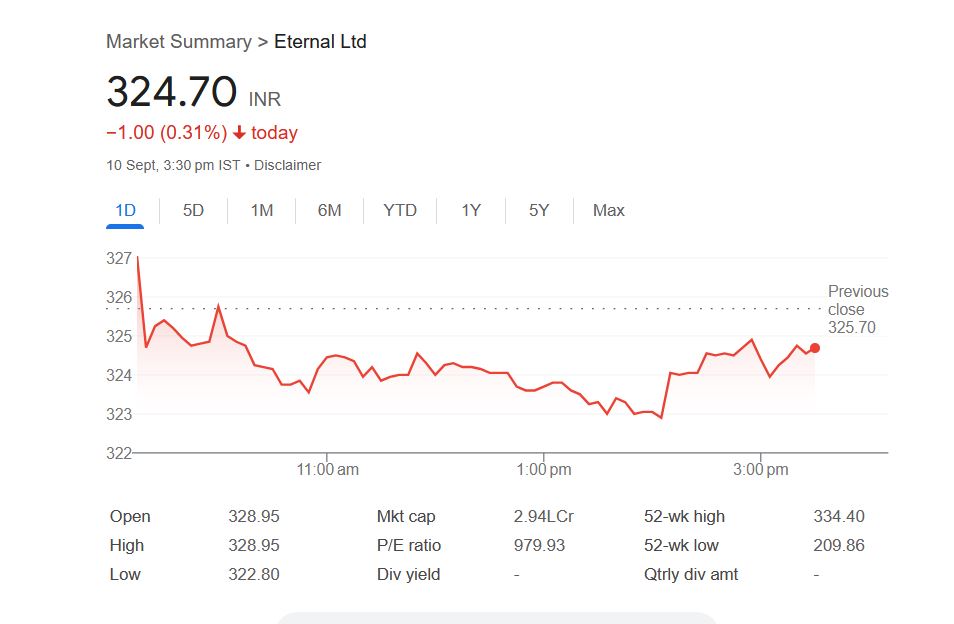Click the Market Summary breadcrumb link
954x624 pixels.
(x=179, y=42)
